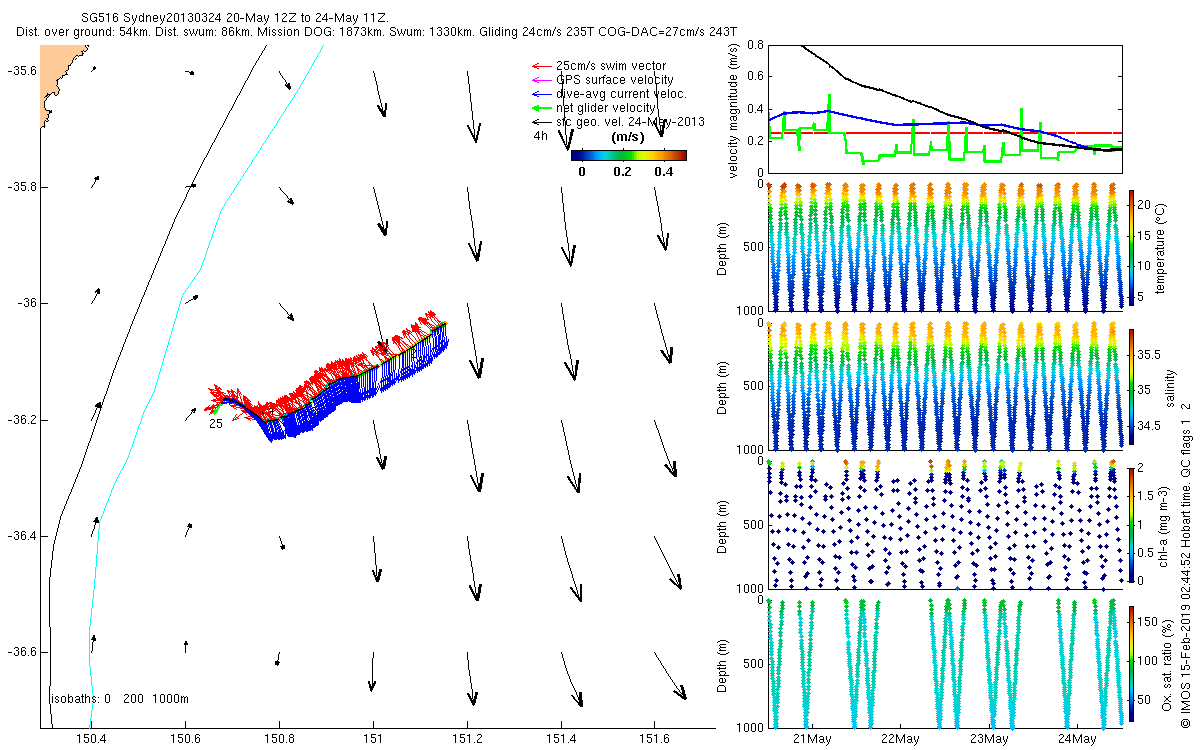The height and width of the screenshot is (750, 1200).
Task: Click the glider track label 25
Action: coord(215,424)
